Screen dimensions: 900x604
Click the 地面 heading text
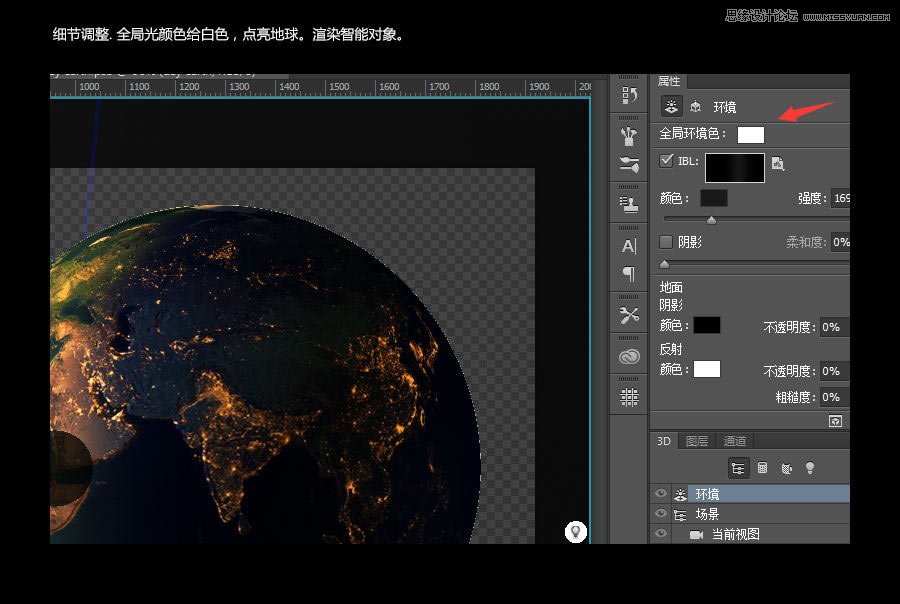[671, 287]
